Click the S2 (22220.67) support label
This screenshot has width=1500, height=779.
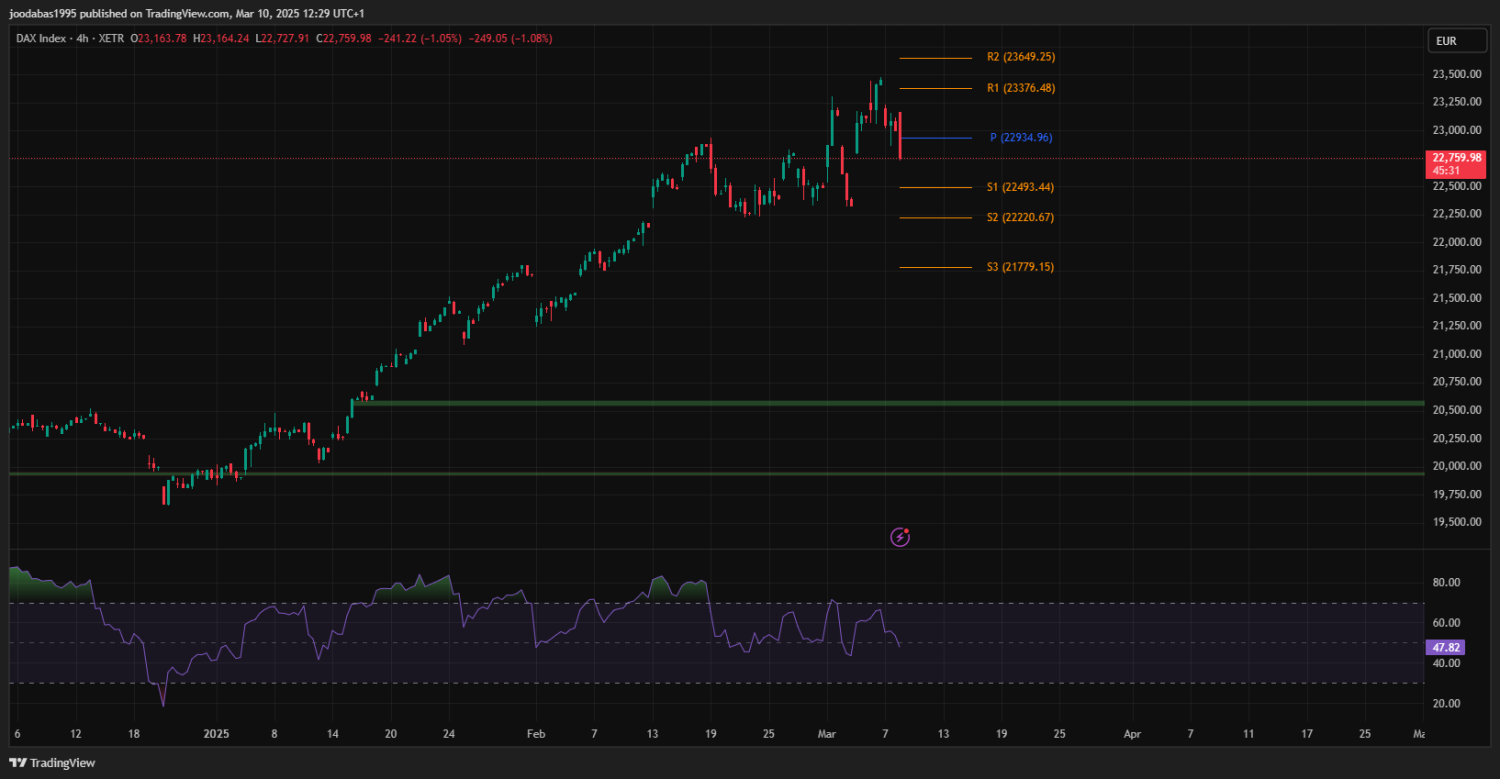coord(1020,218)
